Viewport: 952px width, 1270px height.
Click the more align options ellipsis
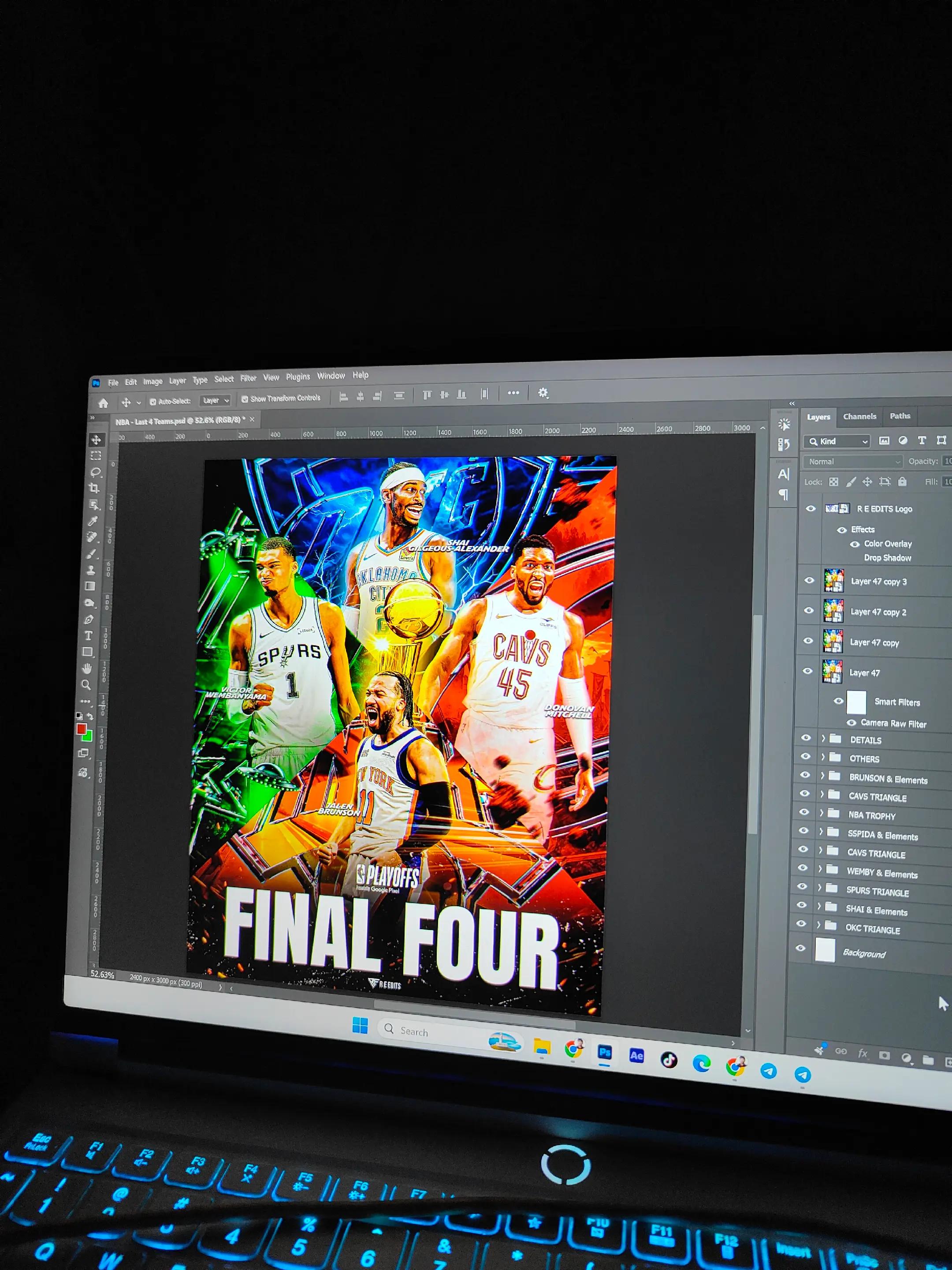[513, 393]
